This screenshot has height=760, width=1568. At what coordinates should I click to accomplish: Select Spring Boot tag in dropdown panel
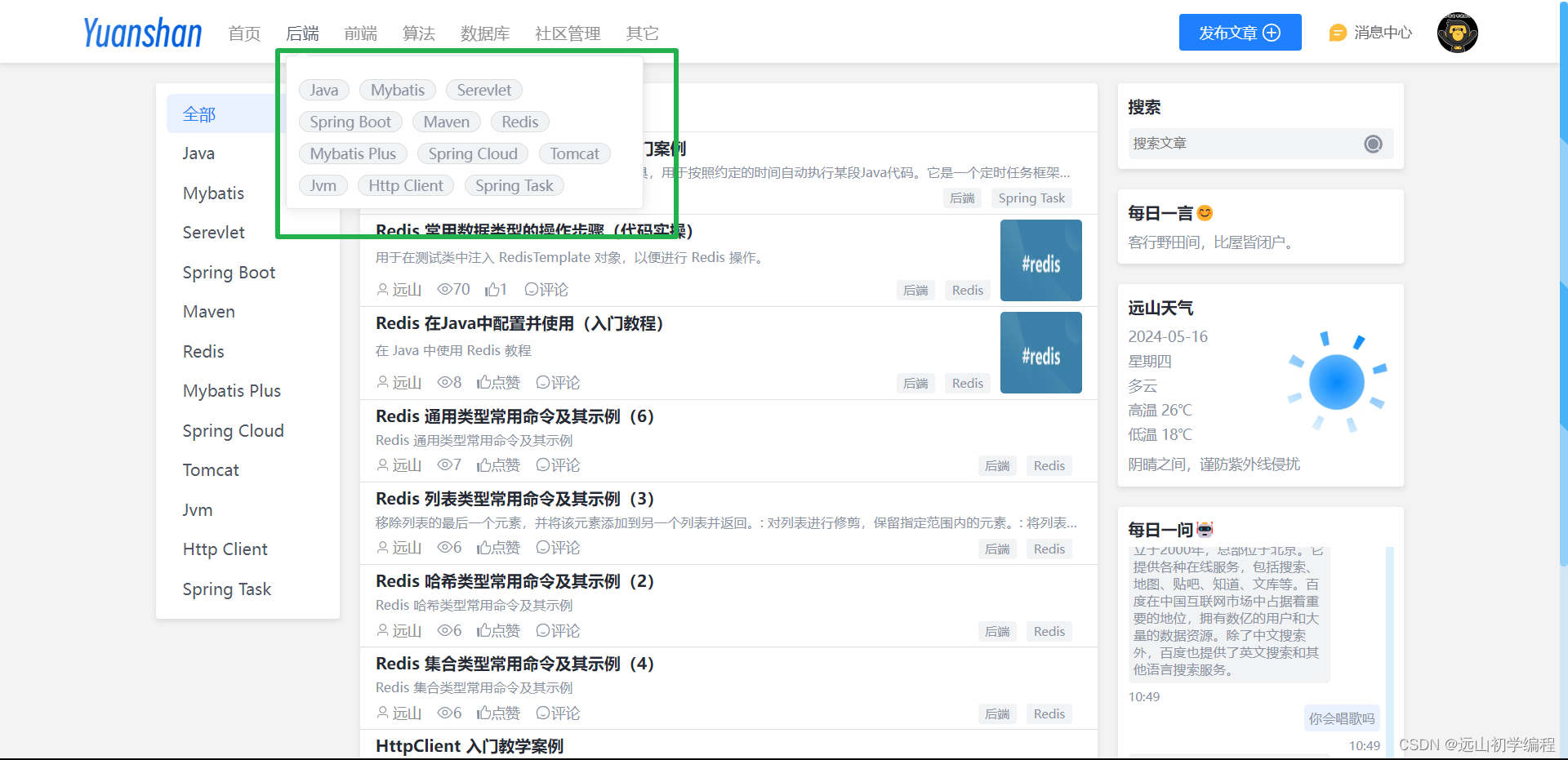(350, 122)
